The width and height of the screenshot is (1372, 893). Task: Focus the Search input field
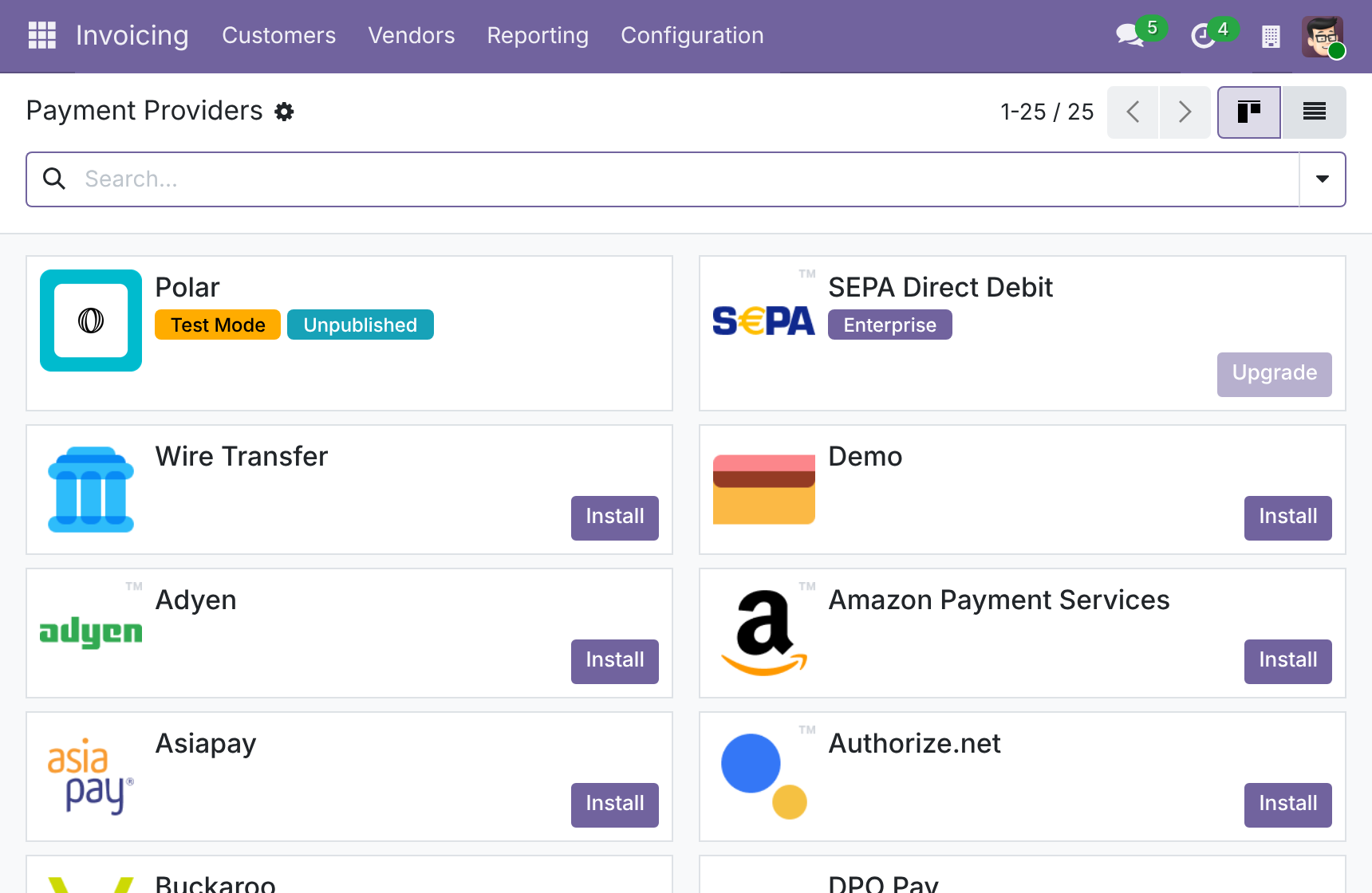click(x=686, y=179)
